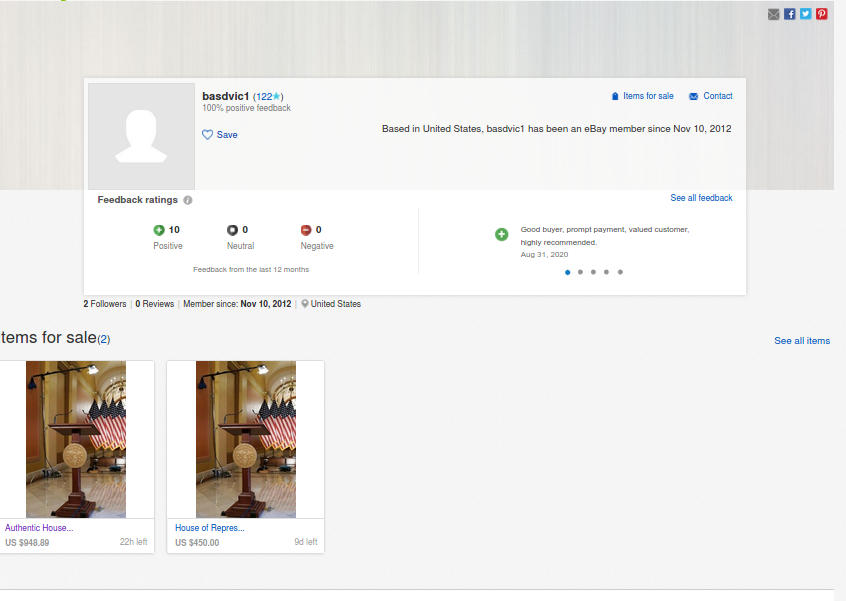Open the Contact link
This screenshot has width=846, height=601.
[718, 96]
